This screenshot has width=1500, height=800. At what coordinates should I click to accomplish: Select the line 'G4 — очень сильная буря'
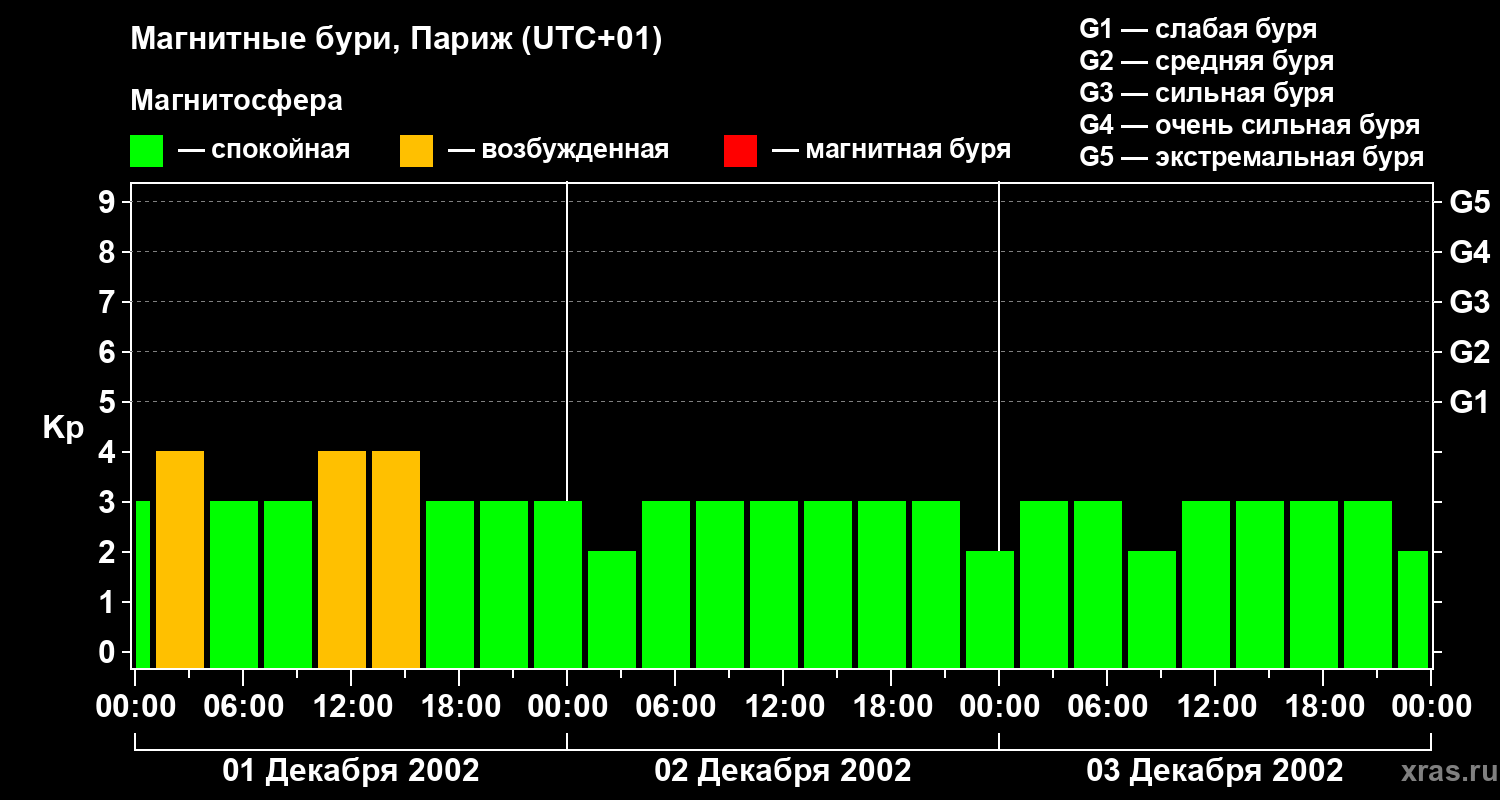(1250, 125)
